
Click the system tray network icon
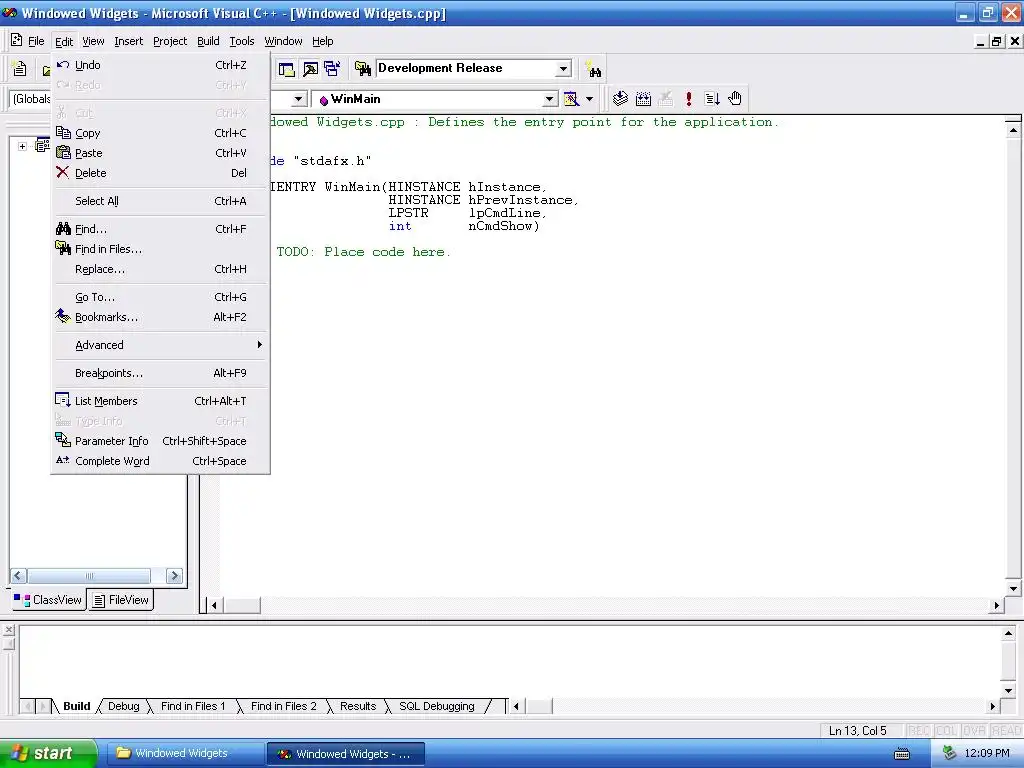[949, 754]
